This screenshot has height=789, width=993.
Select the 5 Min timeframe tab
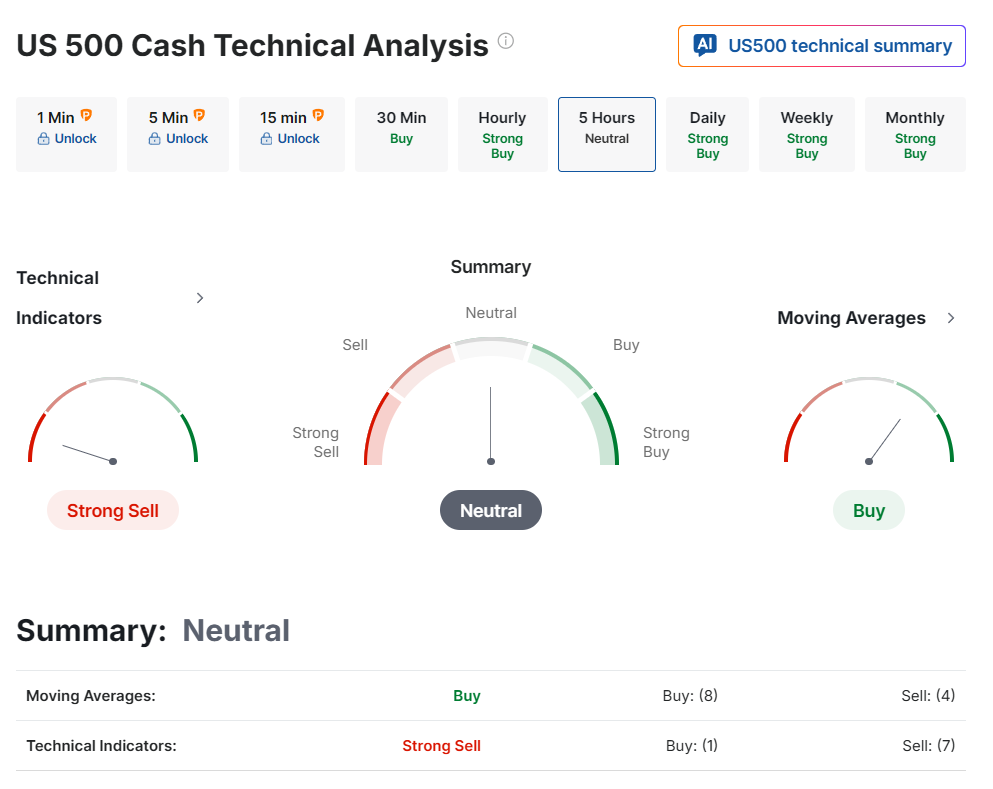click(x=178, y=134)
